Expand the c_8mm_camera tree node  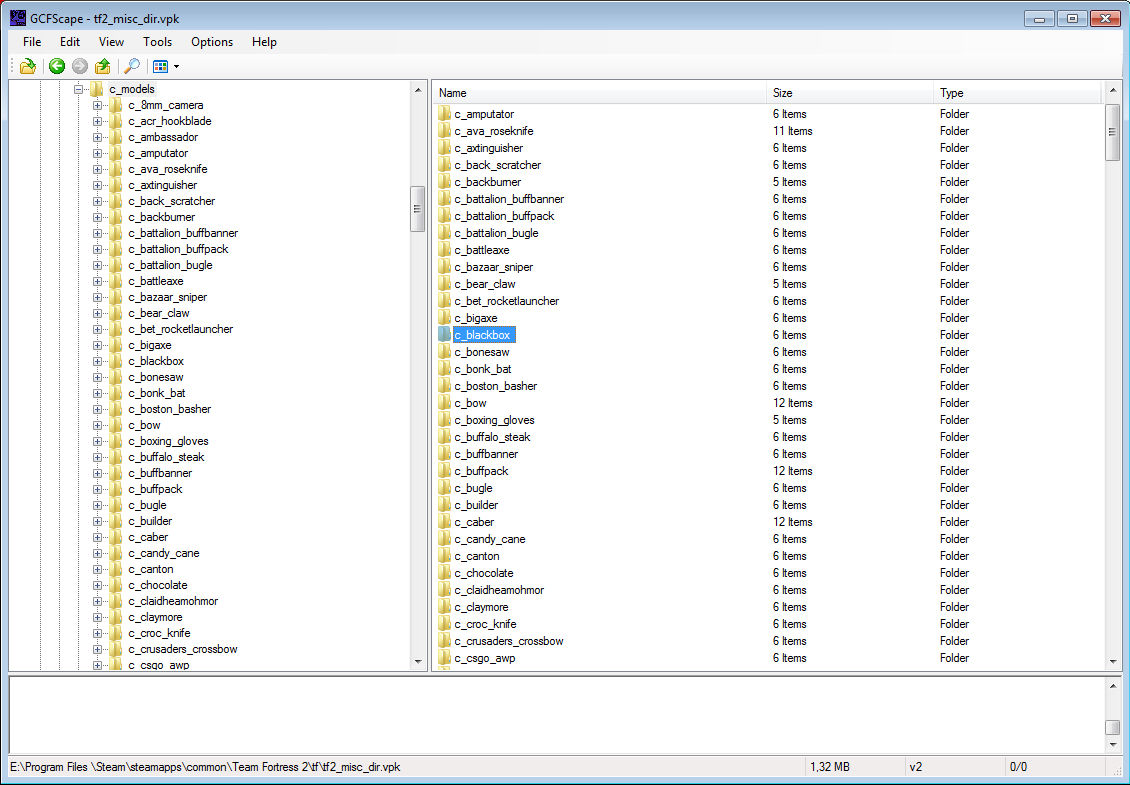(x=97, y=105)
